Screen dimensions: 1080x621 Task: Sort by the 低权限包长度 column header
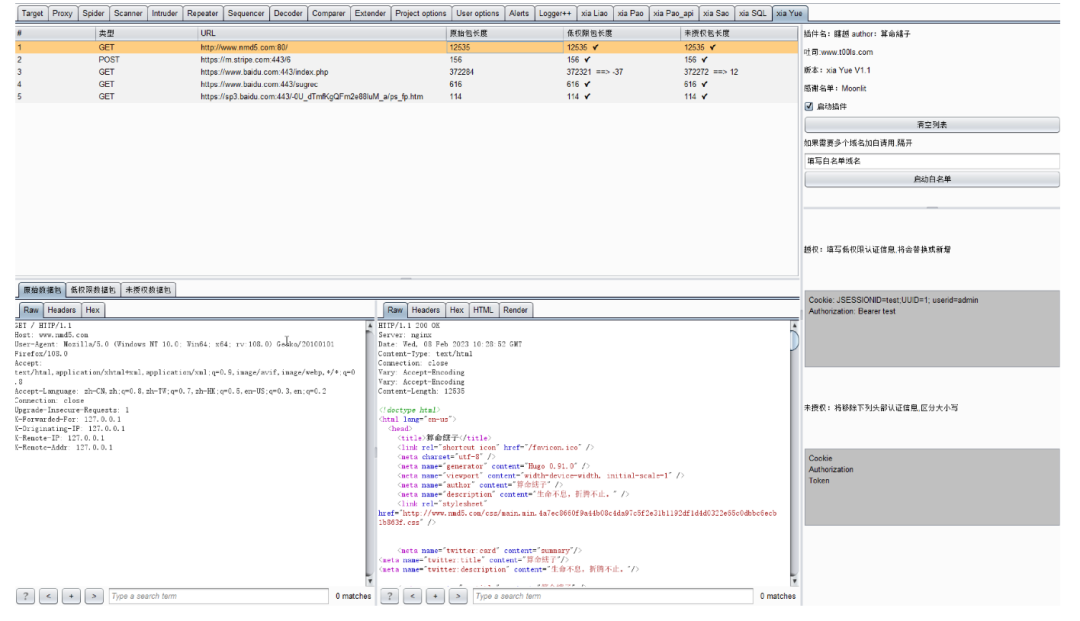click(x=622, y=33)
